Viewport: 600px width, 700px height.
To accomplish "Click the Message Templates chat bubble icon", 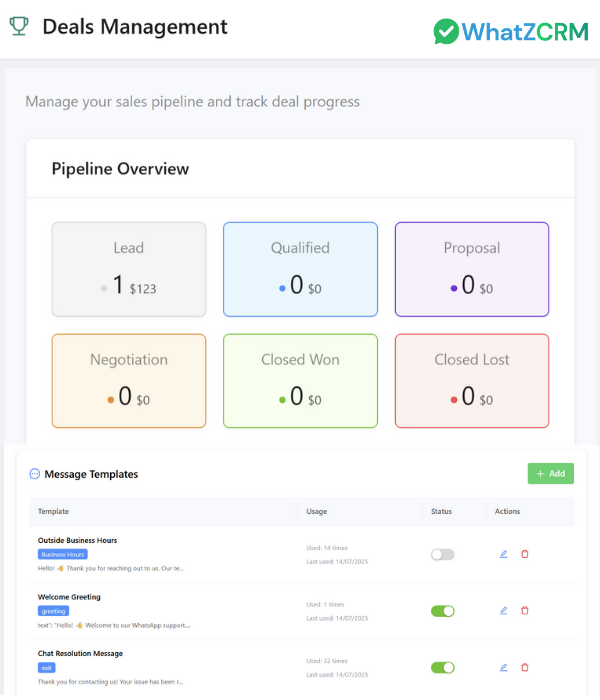I will [35, 474].
